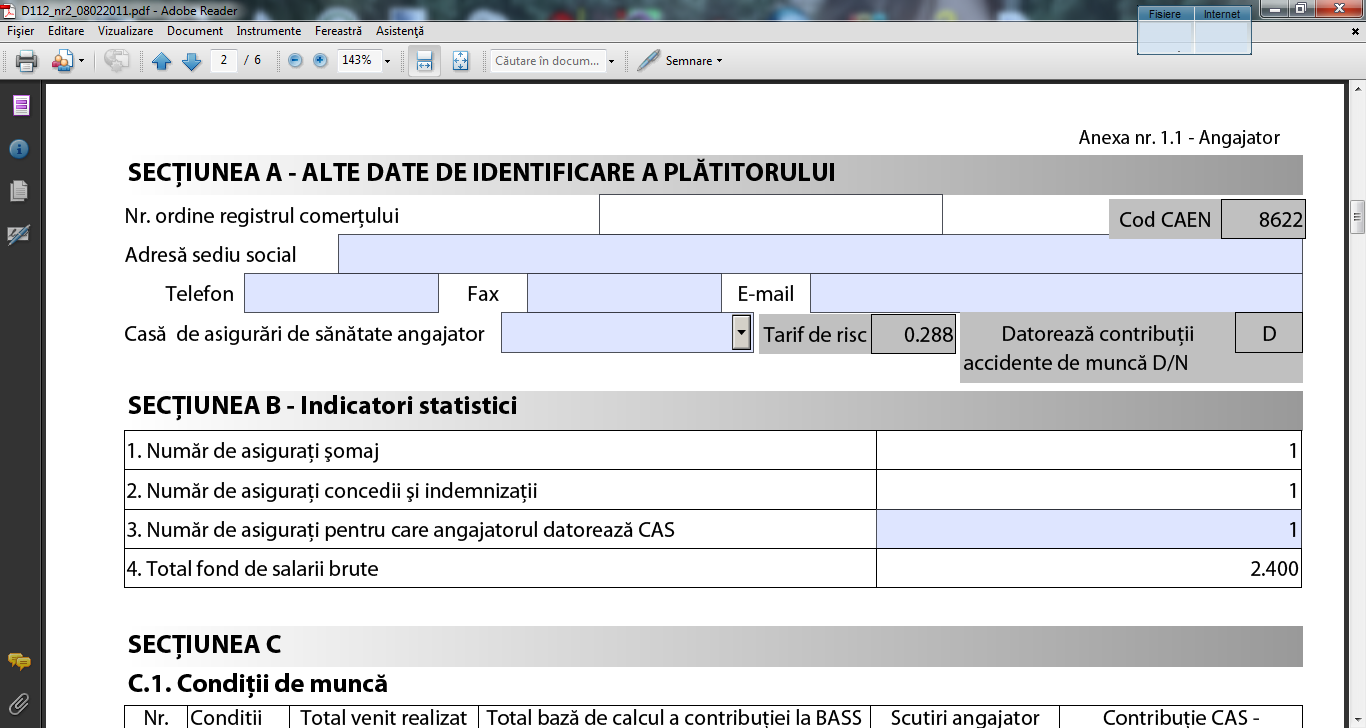Click the SECȚIUNEA B - Indicatori statistici heading

tap(322, 405)
